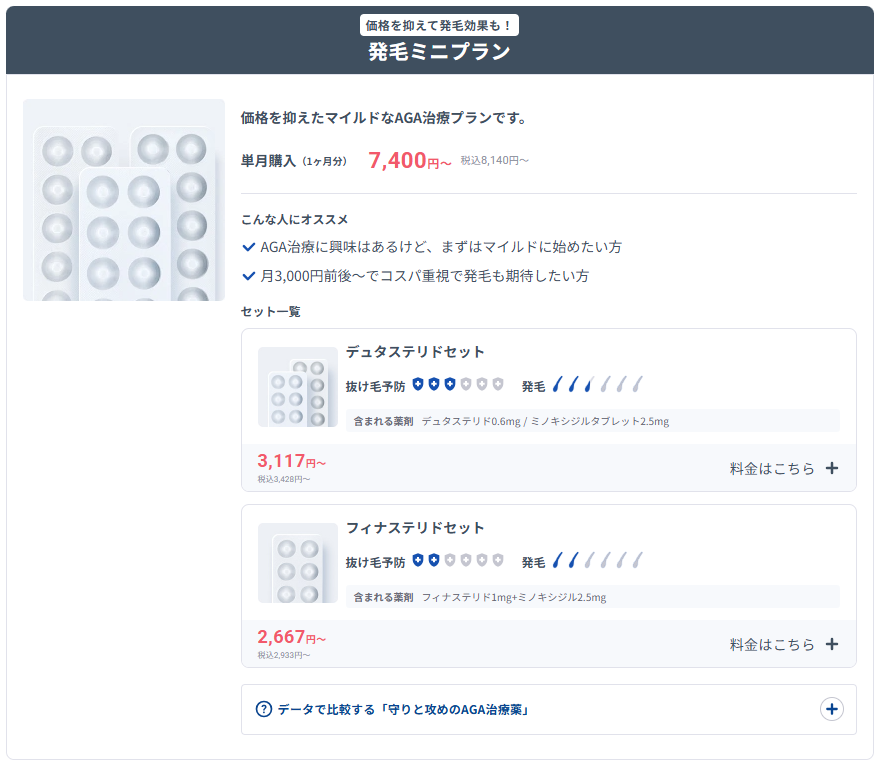Click the フィナステリドセット pill thumbnail
Screen dimensions: 880x766
point(297,563)
